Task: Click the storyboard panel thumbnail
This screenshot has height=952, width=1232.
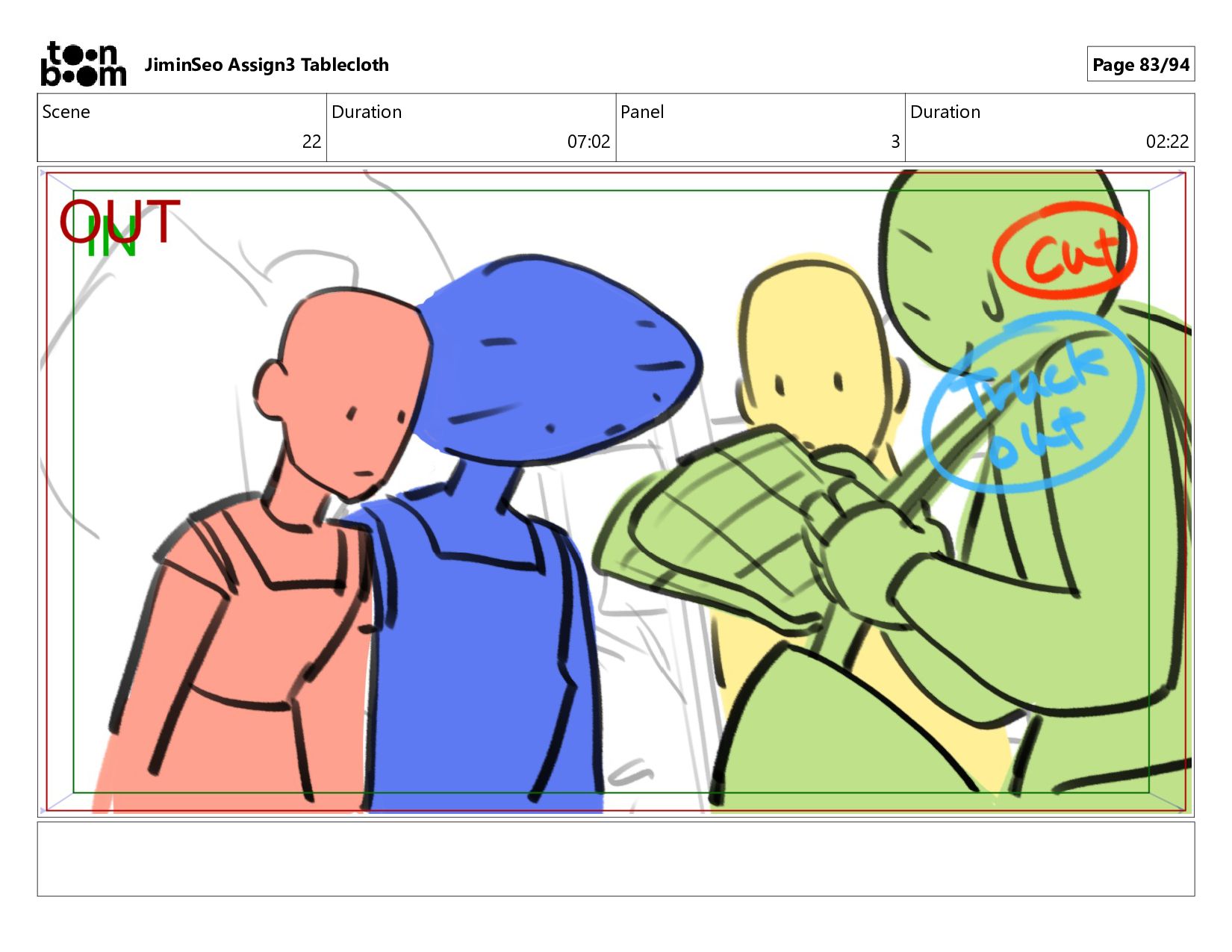Action: [616, 491]
